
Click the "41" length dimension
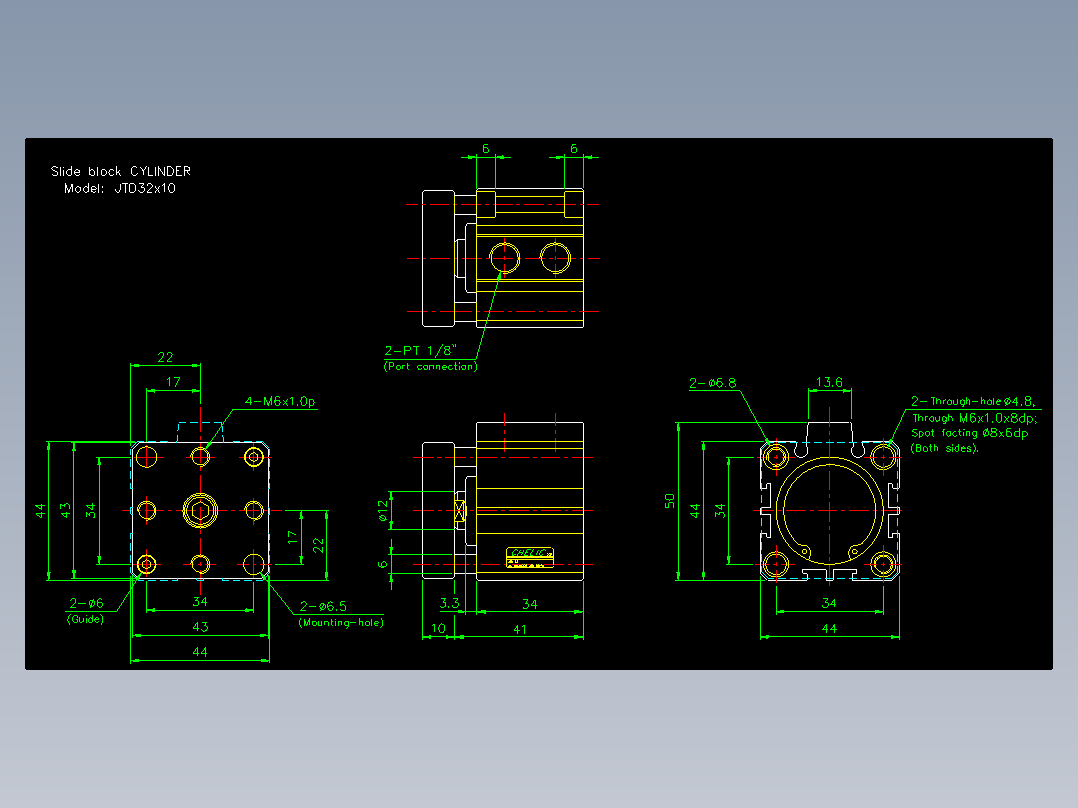tap(520, 629)
